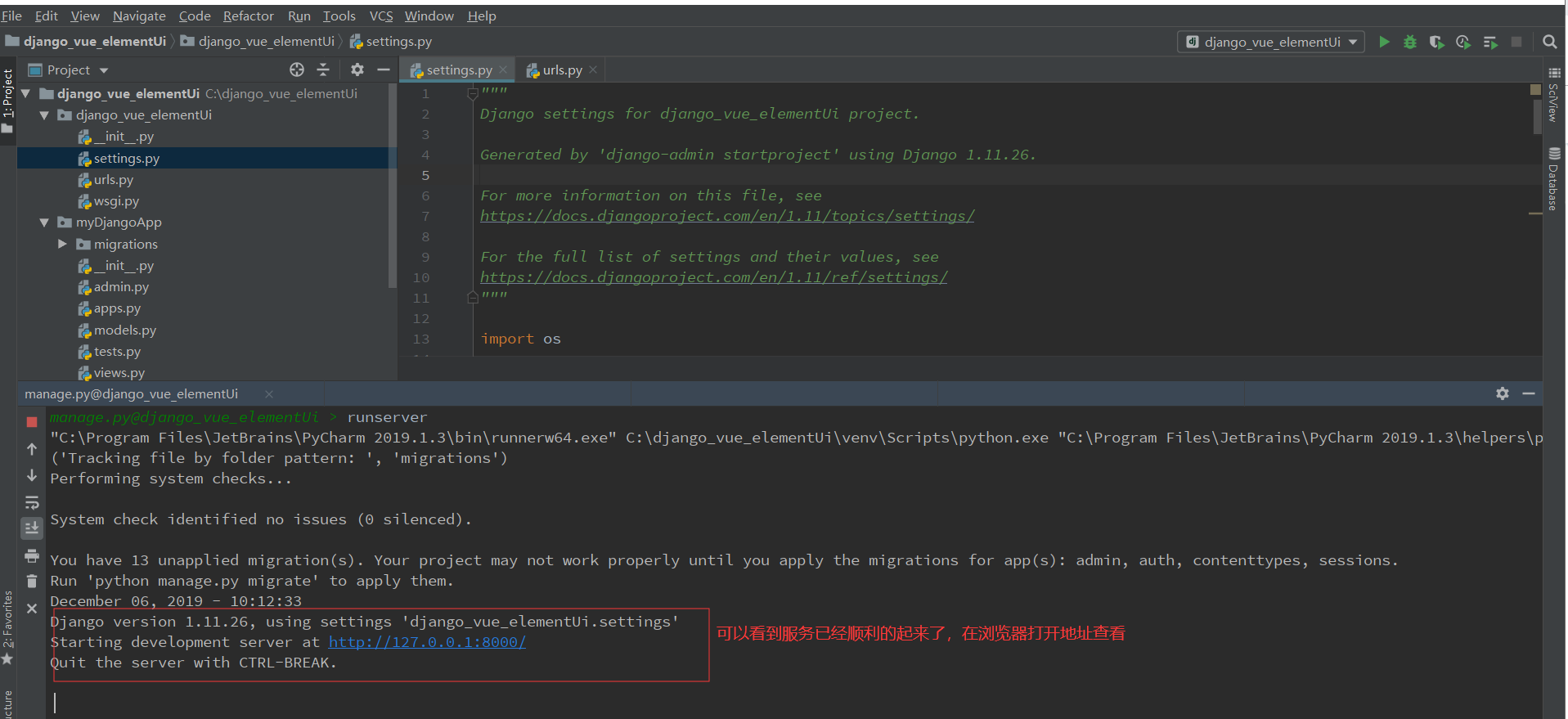The width and height of the screenshot is (1568, 719).
Task: Fold the docstring at line 1
Action: click(472, 94)
